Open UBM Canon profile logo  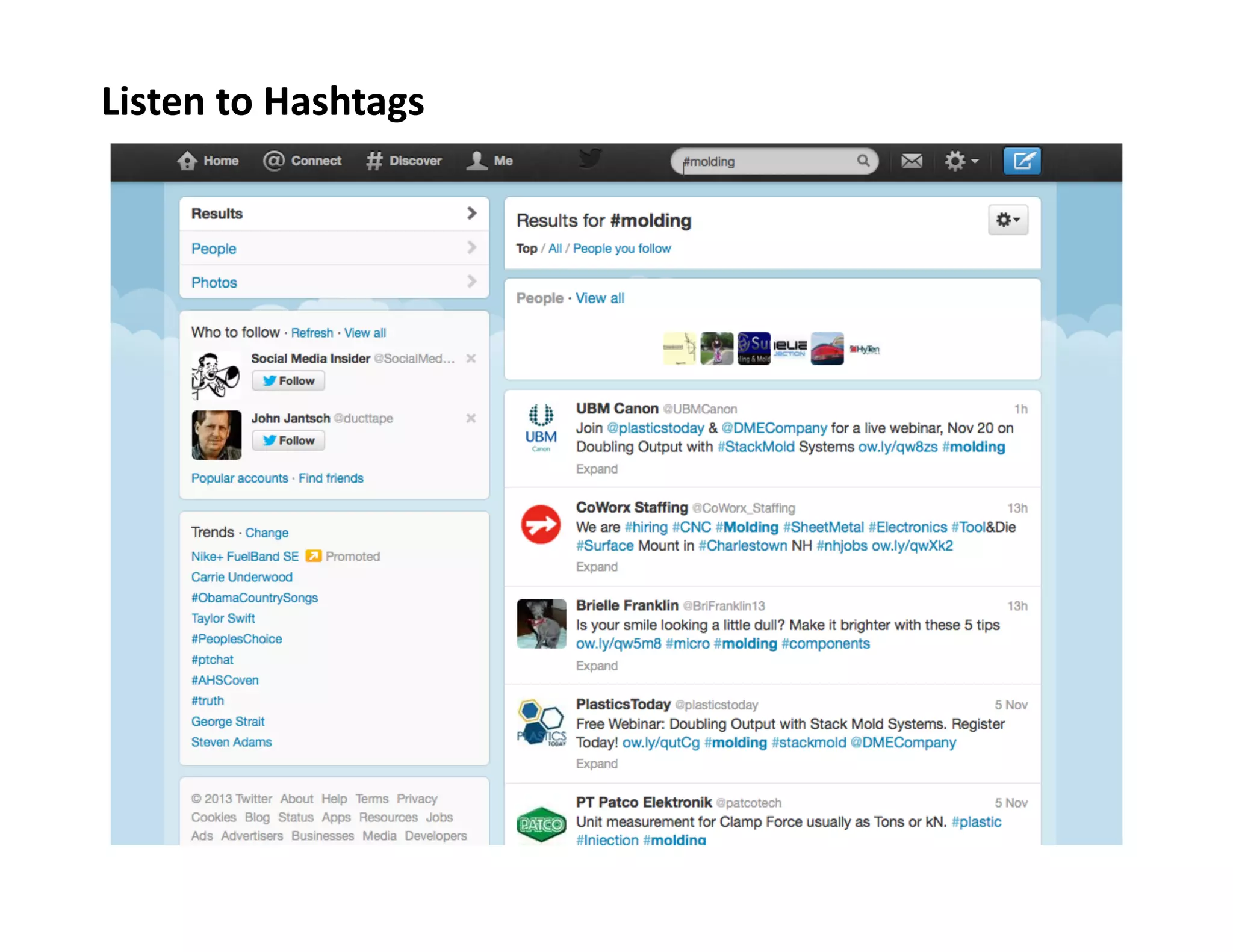tap(541, 427)
